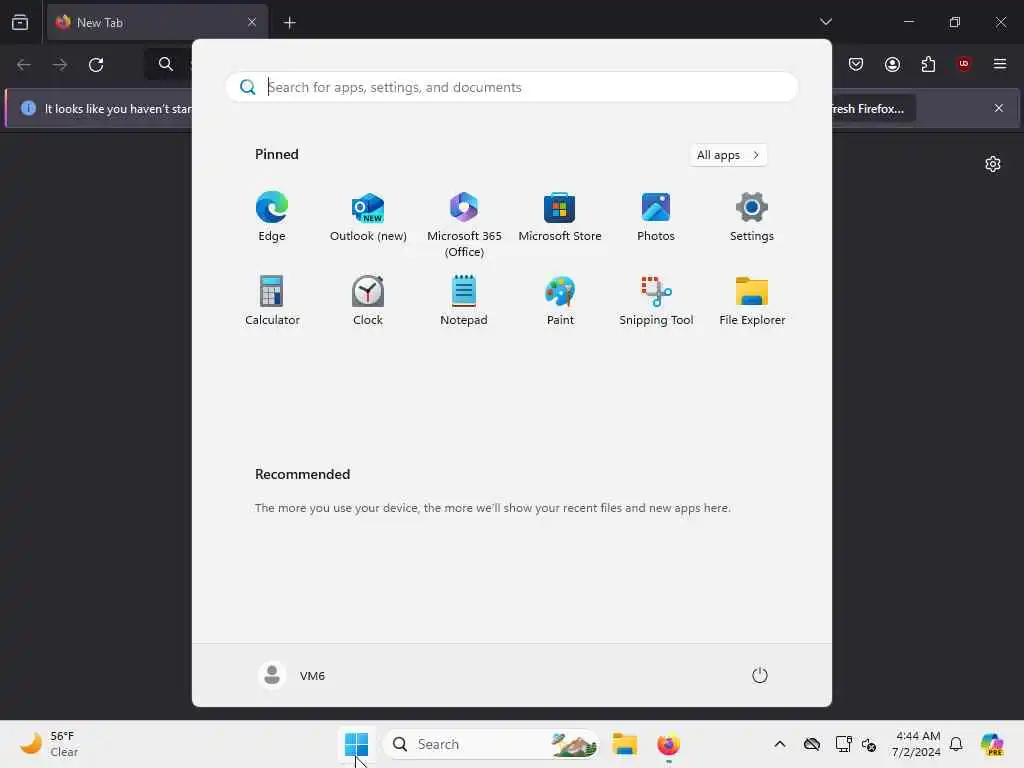Open Edge from pinned apps

click(x=272, y=217)
